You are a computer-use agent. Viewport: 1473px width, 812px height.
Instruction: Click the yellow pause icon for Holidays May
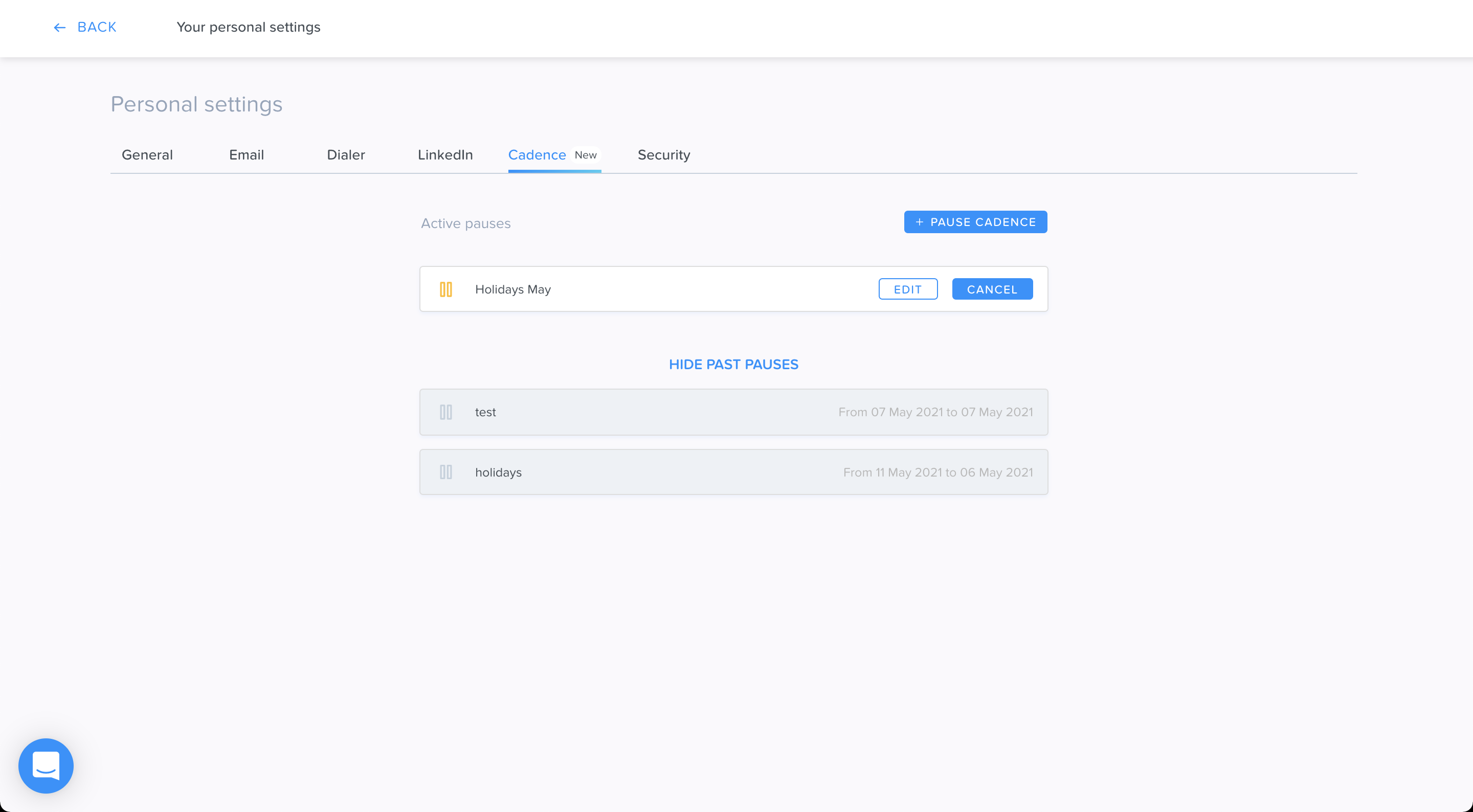click(445, 289)
